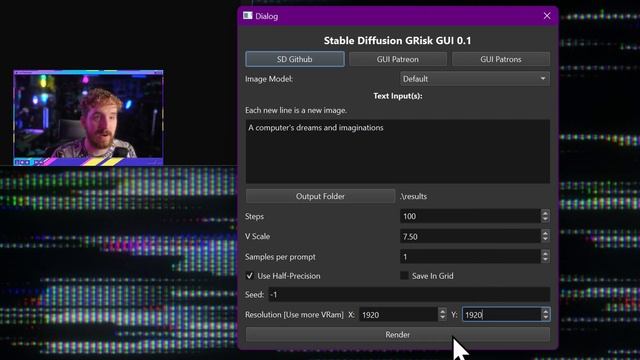Click into the text prompt input area
This screenshot has width=640, height=360.
(398, 151)
